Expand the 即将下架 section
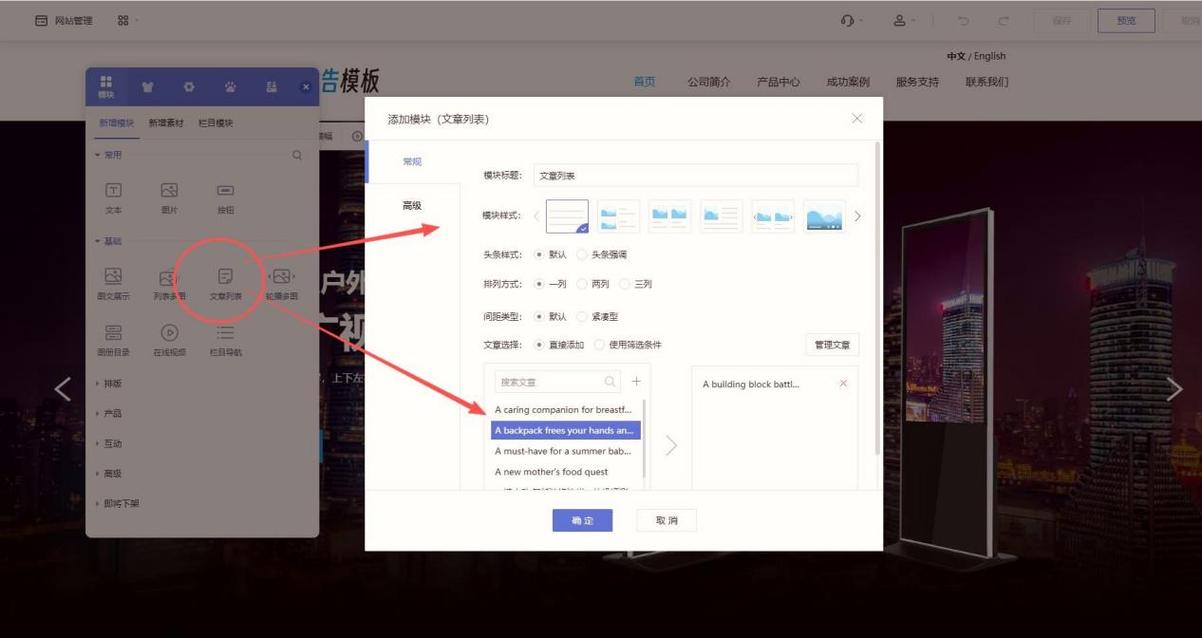 click(x=117, y=503)
